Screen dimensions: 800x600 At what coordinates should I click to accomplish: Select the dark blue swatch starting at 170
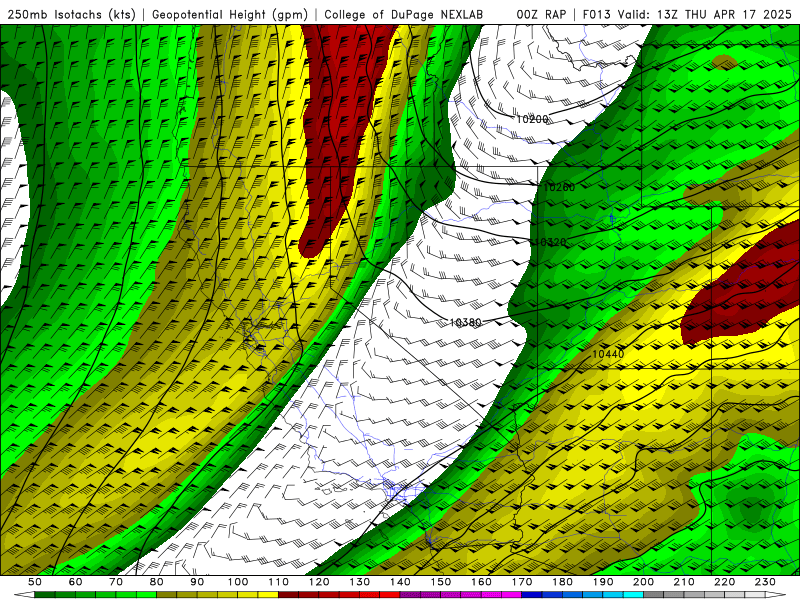coord(532,594)
